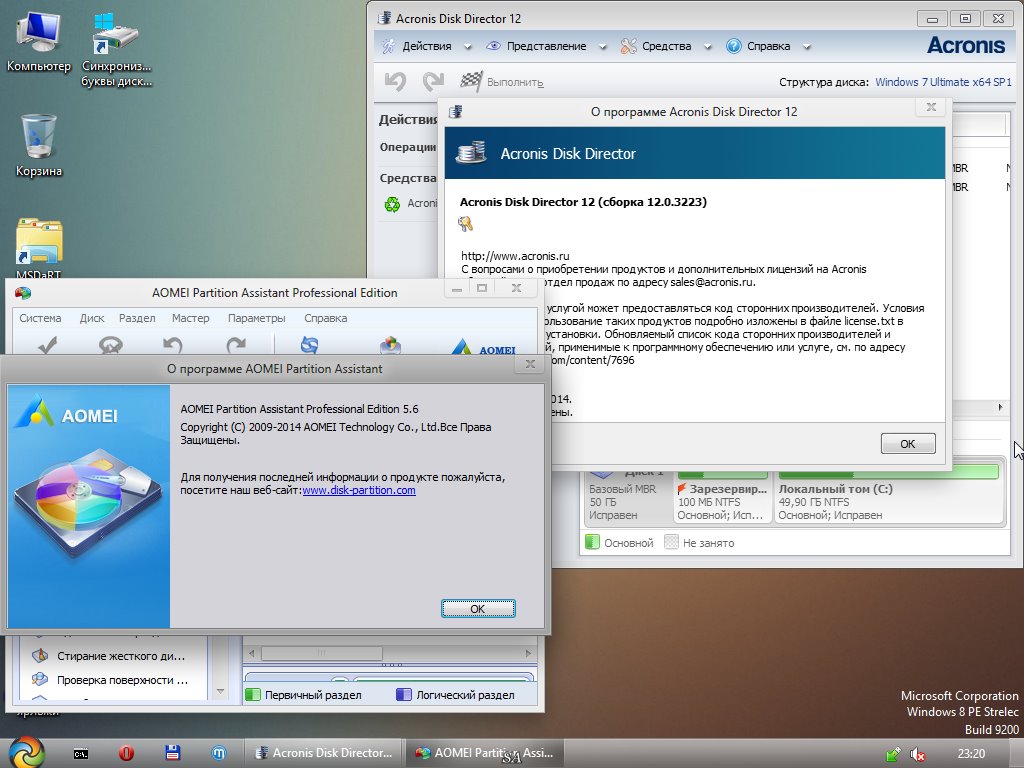Open the Представление dropdown menu in Acronis
This screenshot has width=1024, height=768.
coord(547,46)
